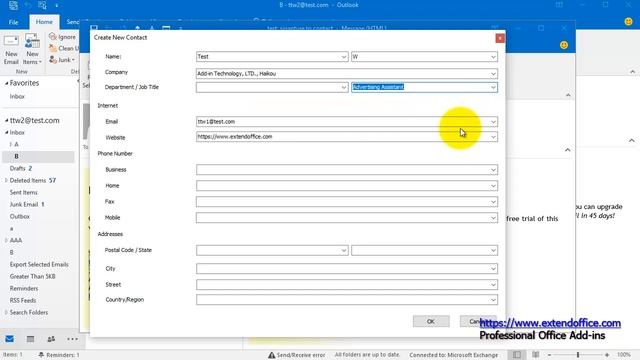
Task: Switch to reading view icon in status bar
Action: (536, 355)
